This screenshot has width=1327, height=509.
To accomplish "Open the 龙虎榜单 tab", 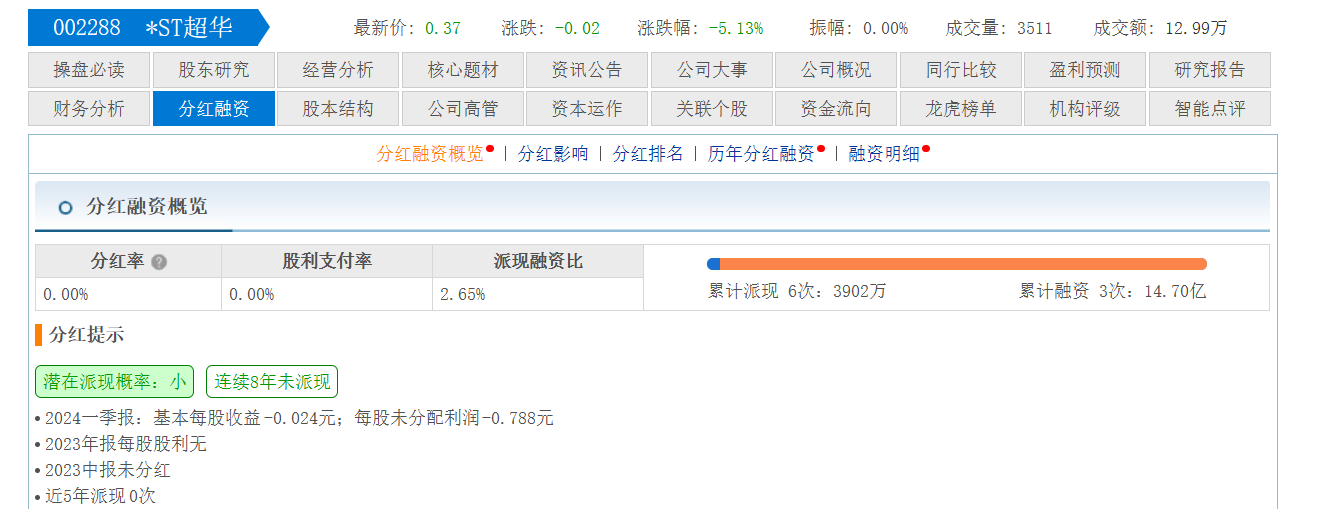I will [x=961, y=109].
